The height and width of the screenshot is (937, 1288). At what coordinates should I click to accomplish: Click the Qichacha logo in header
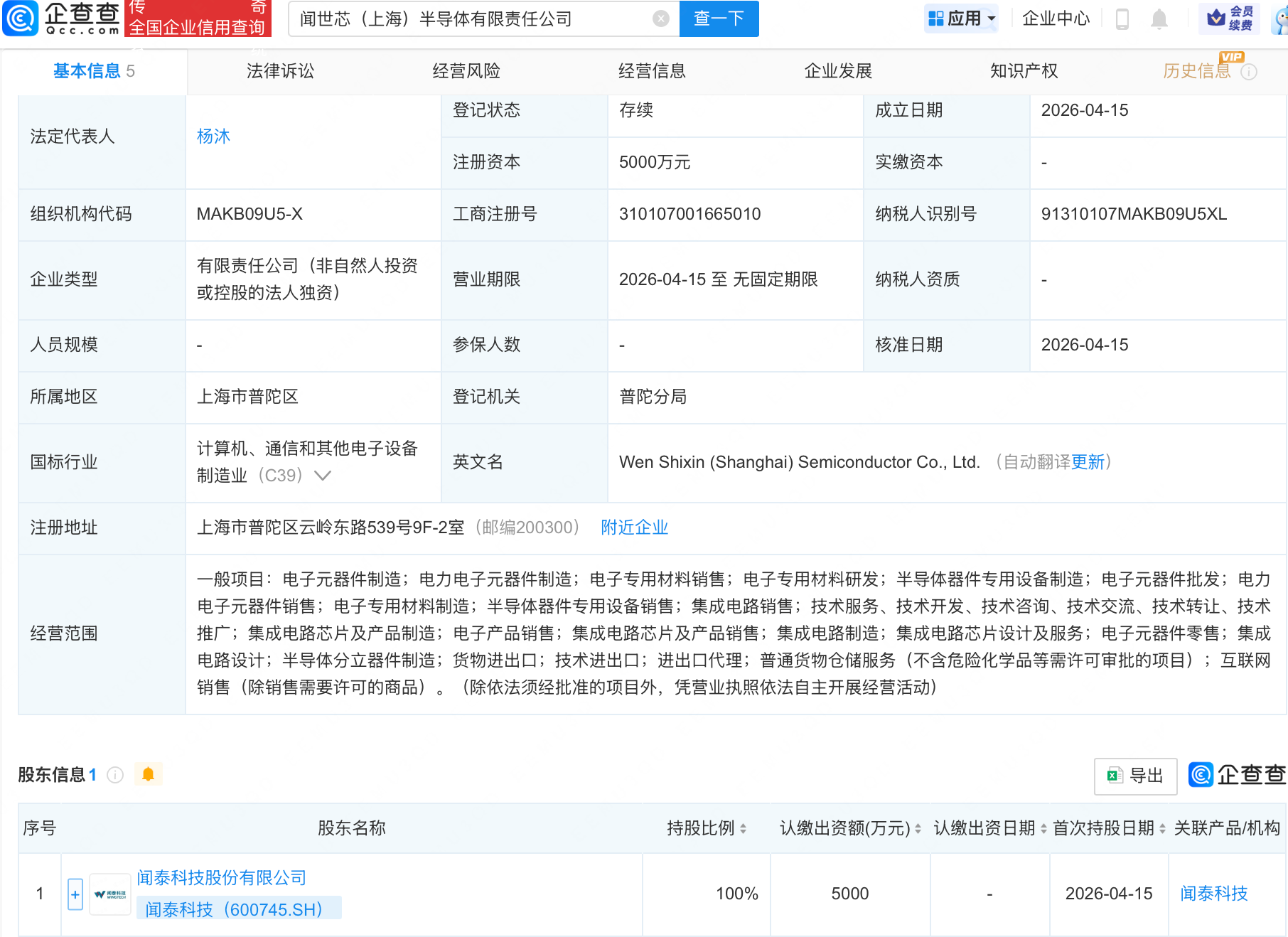coord(63,18)
